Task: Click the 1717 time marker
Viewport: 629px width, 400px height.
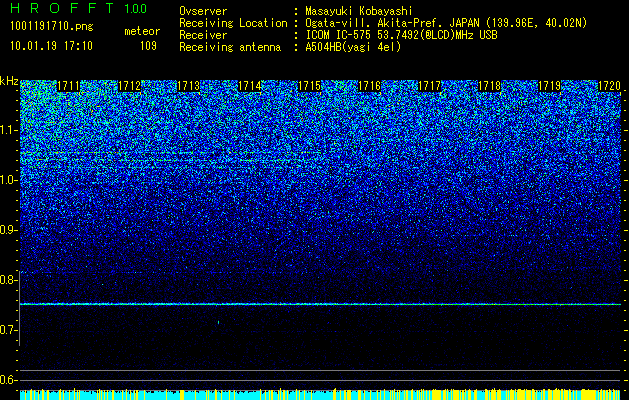Action: (x=429, y=86)
